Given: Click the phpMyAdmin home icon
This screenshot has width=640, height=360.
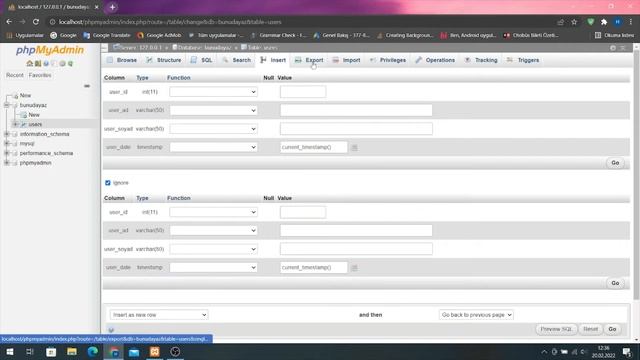Looking at the screenshot, I should click(29, 64).
